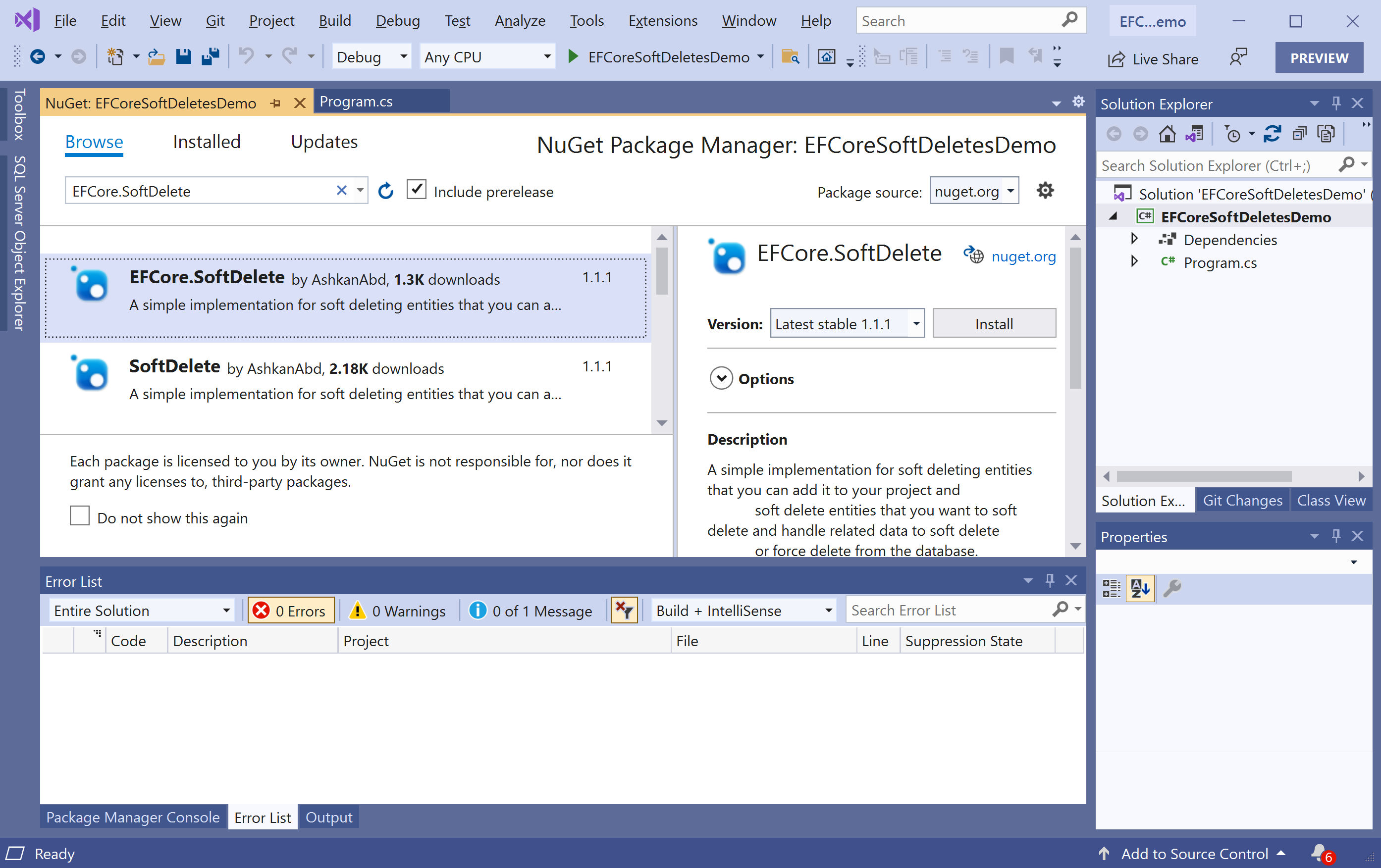
Task: Expand the Dependencies tree node
Action: pyautogui.click(x=1134, y=239)
